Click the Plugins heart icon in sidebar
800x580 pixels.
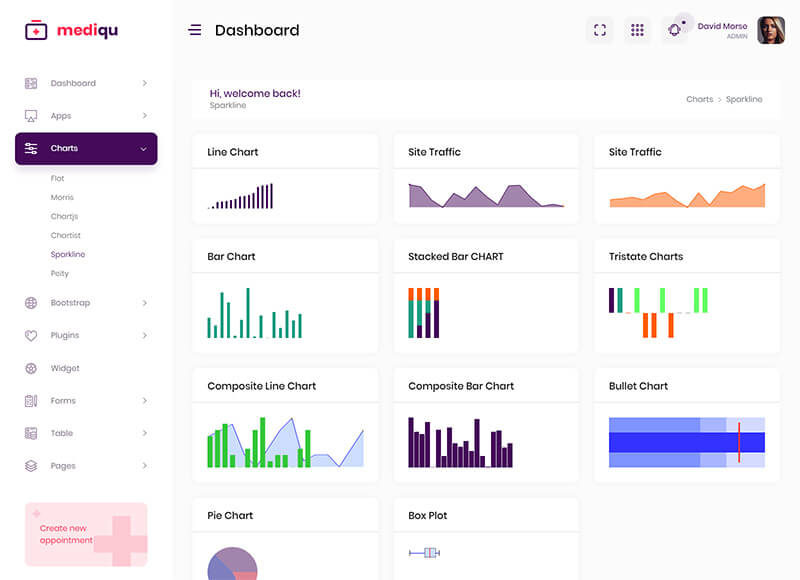(31, 336)
